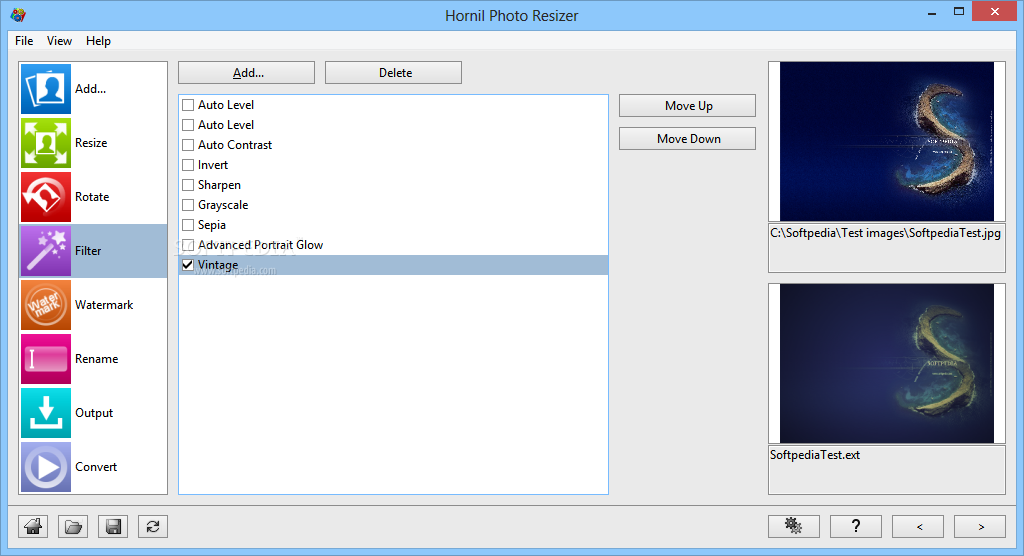Click the refresh arrows icon at bottom
The width and height of the screenshot is (1024, 556).
pyautogui.click(x=153, y=526)
